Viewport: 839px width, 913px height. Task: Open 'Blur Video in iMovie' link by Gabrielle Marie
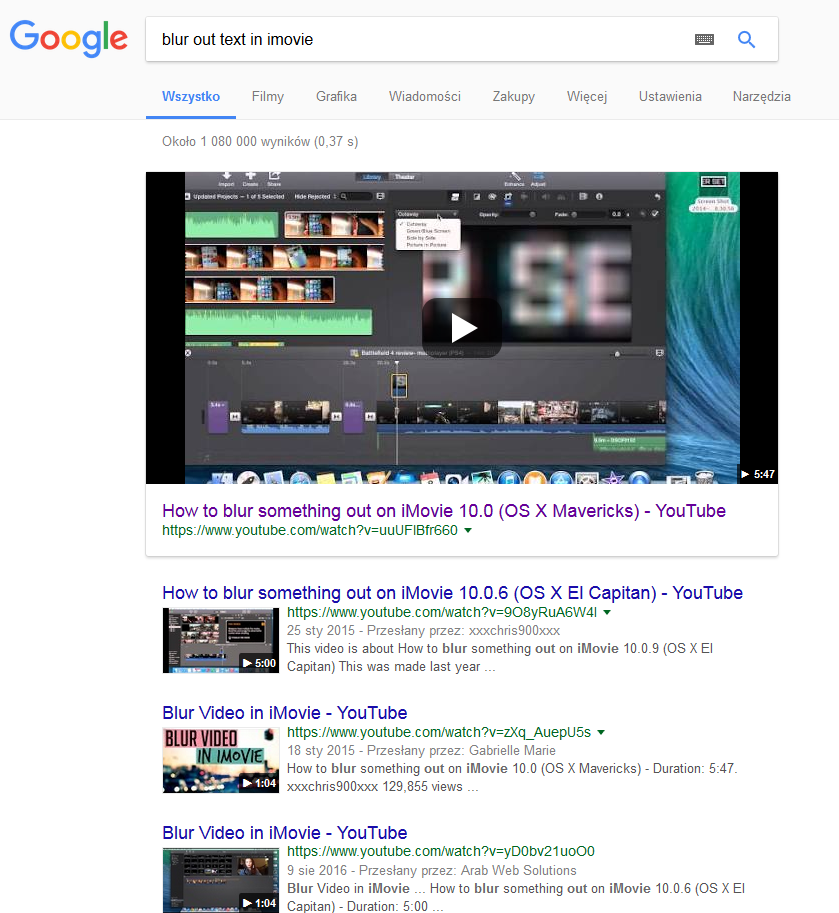point(285,713)
